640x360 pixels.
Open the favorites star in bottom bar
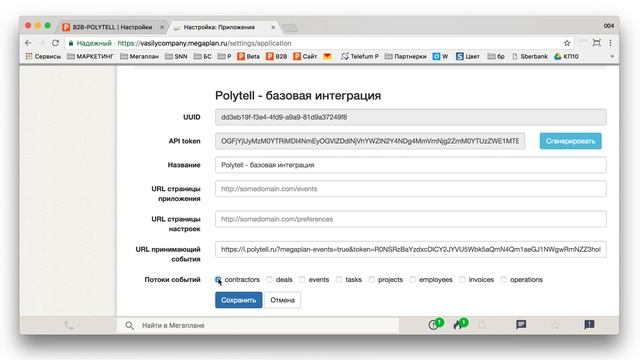pos(556,325)
